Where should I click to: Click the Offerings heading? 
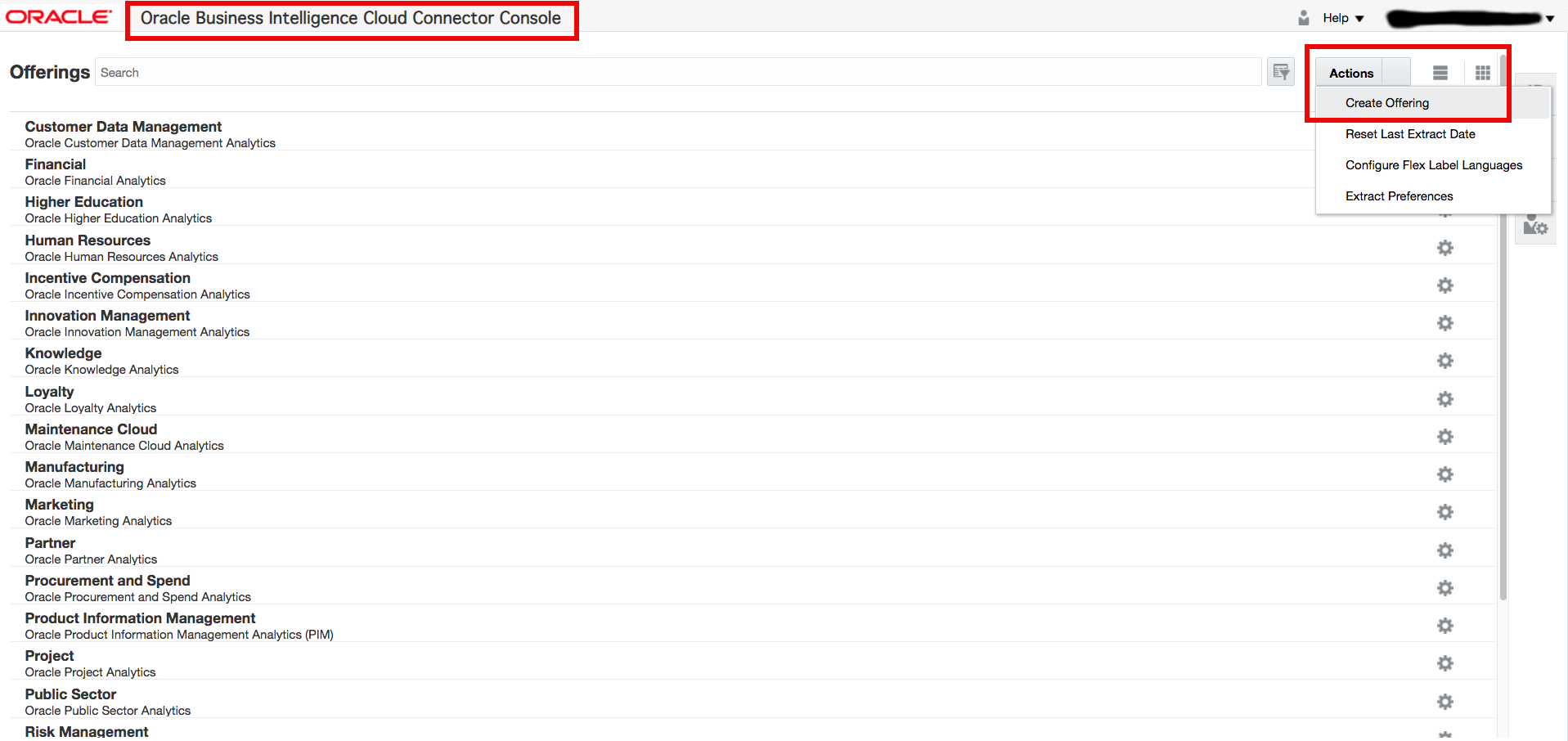point(50,72)
